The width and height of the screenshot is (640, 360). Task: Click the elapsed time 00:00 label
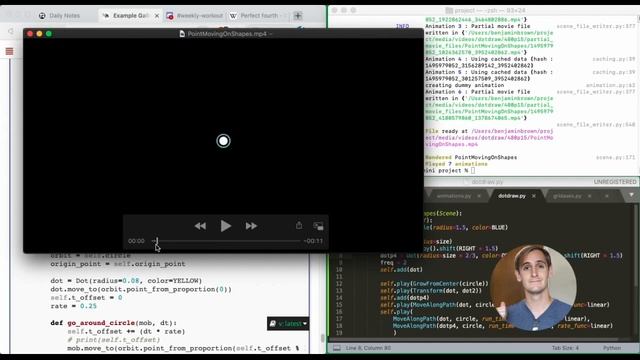[x=136, y=241]
